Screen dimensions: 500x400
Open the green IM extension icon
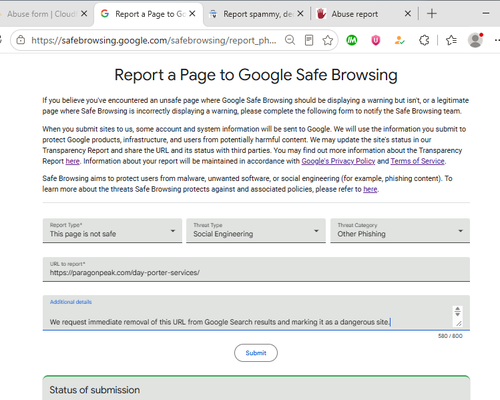point(352,40)
